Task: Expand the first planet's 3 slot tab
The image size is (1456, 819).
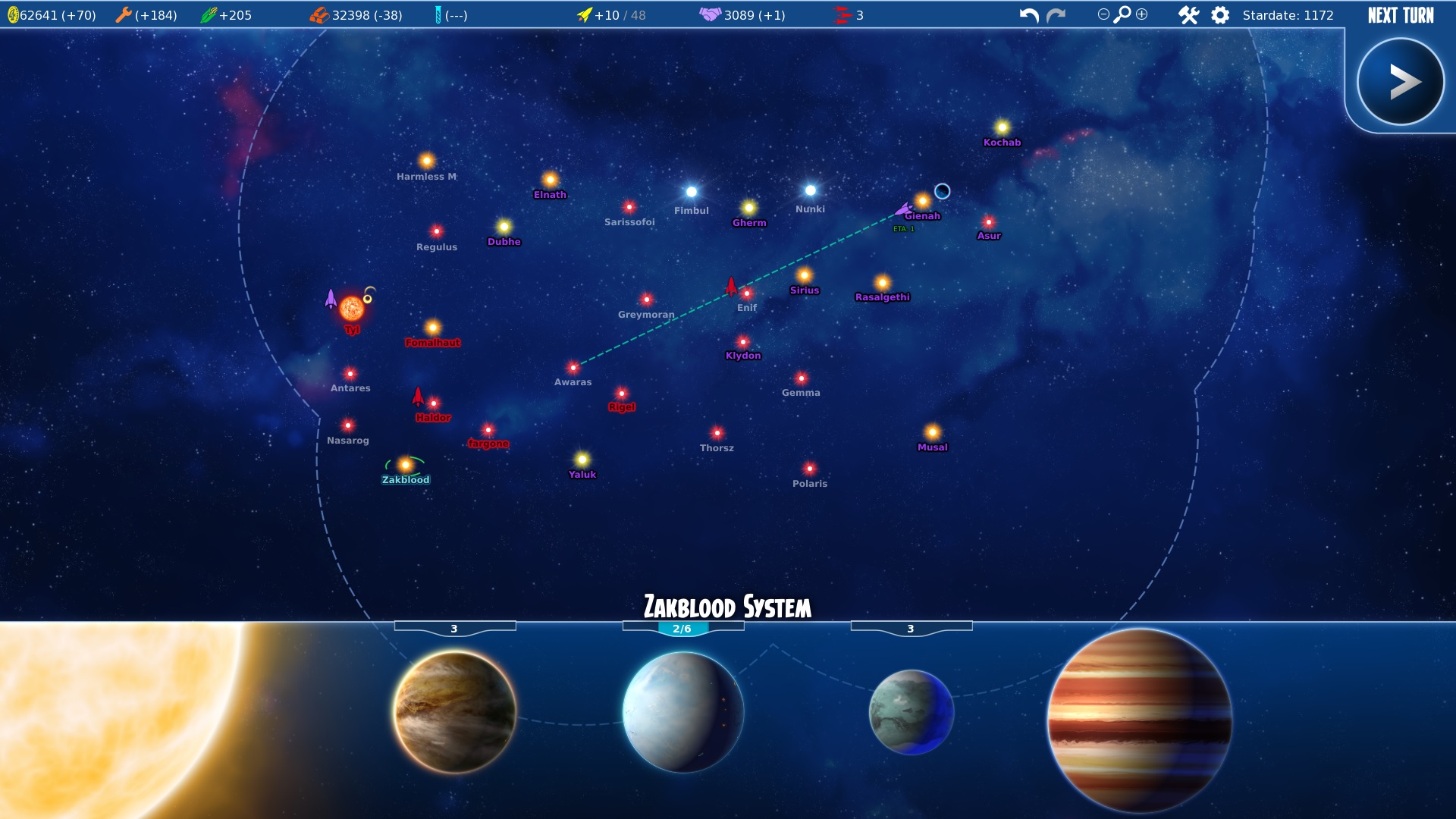Action: coord(454,629)
